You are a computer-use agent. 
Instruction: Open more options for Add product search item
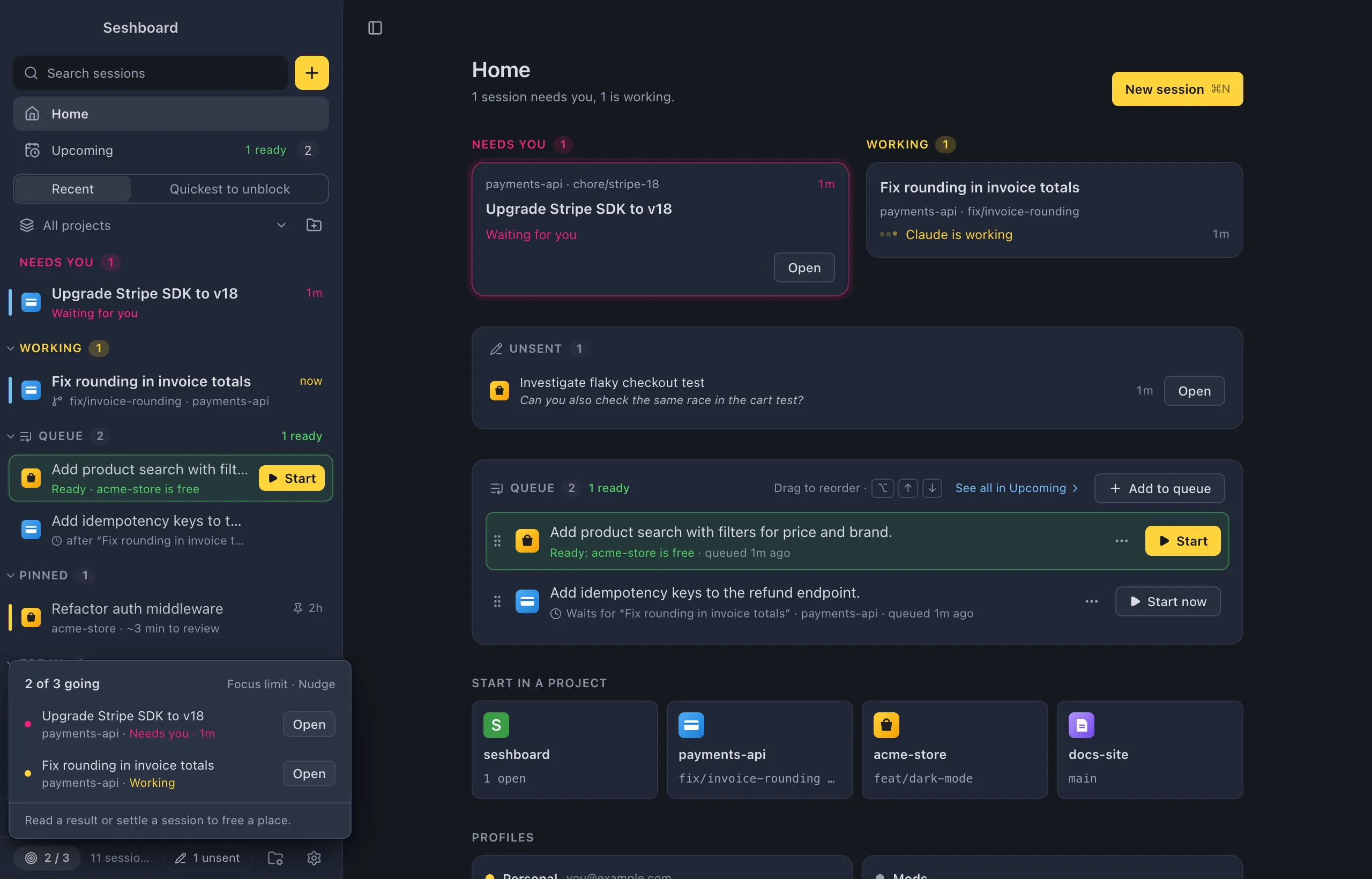(1122, 540)
